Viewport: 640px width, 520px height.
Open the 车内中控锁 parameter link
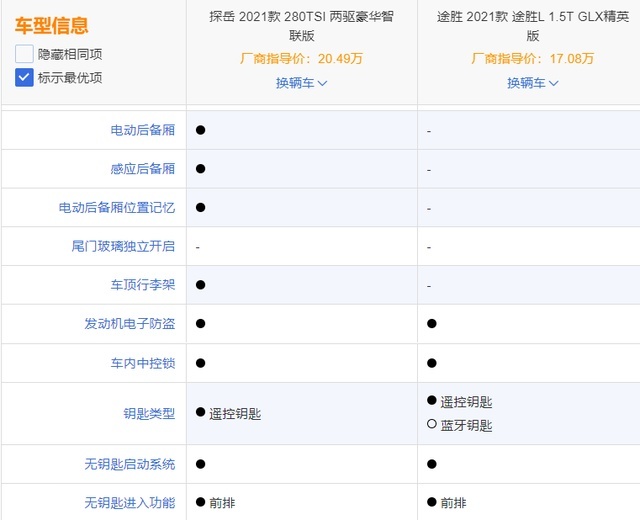pyautogui.click(x=142, y=363)
